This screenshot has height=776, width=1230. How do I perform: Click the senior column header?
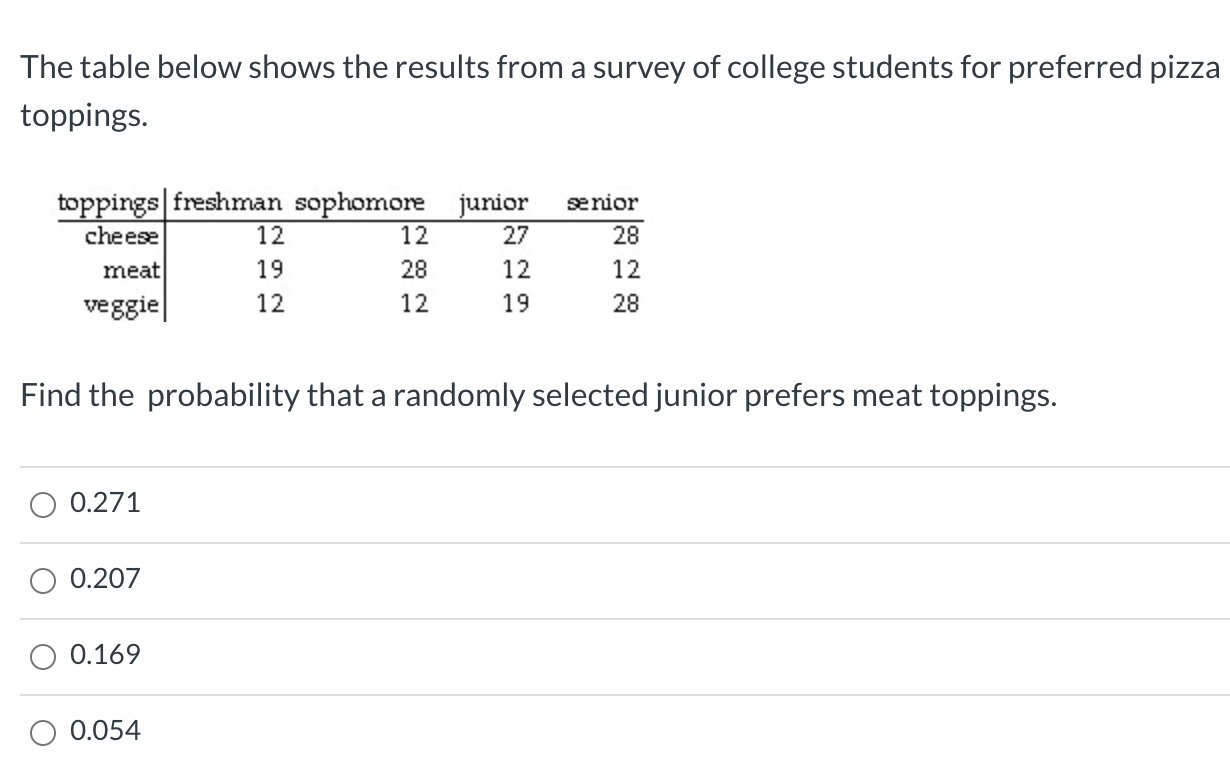(601, 202)
